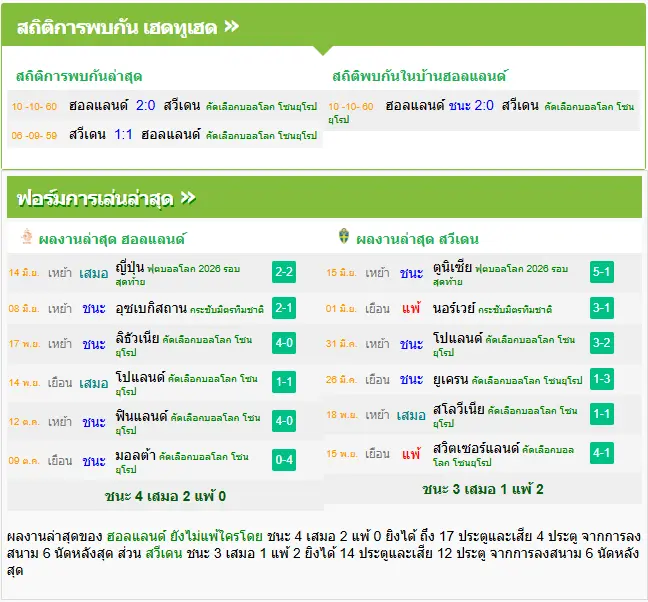The image size is (648, 602).
Task: Click the 1-1 score badge in Holland's Poland row
Action: (284, 382)
